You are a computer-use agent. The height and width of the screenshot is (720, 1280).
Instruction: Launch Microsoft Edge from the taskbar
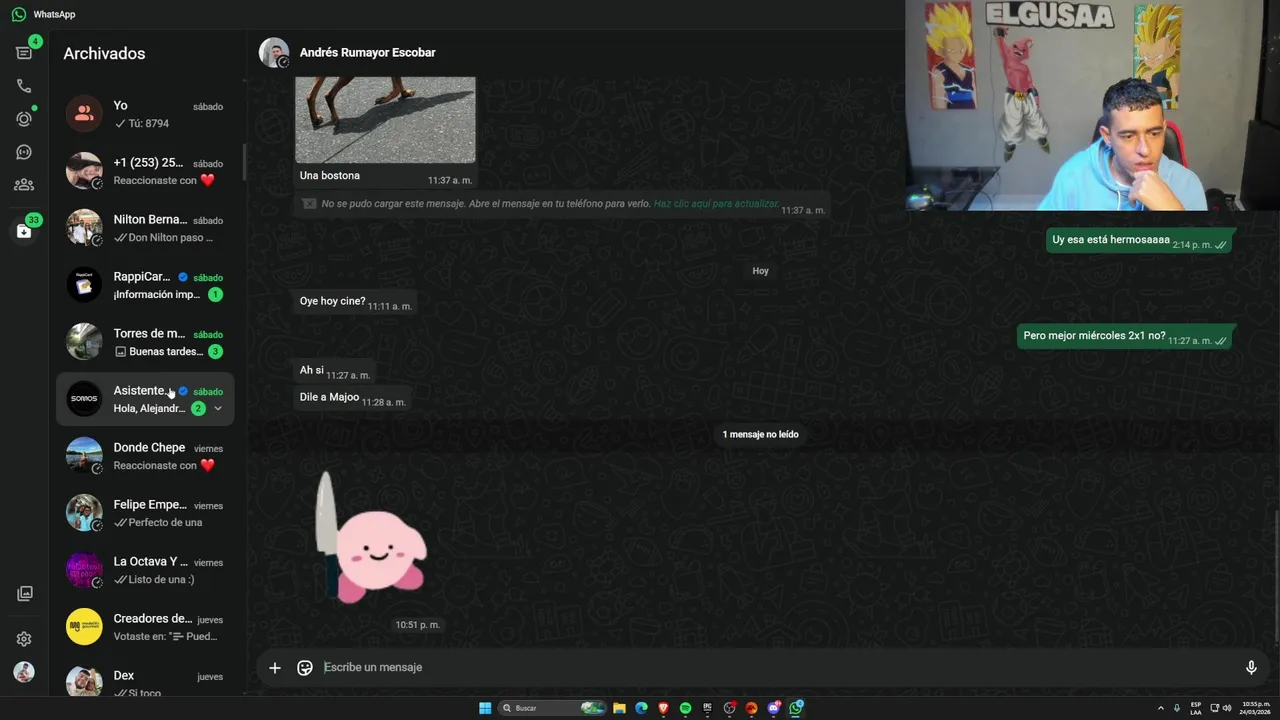click(641, 708)
